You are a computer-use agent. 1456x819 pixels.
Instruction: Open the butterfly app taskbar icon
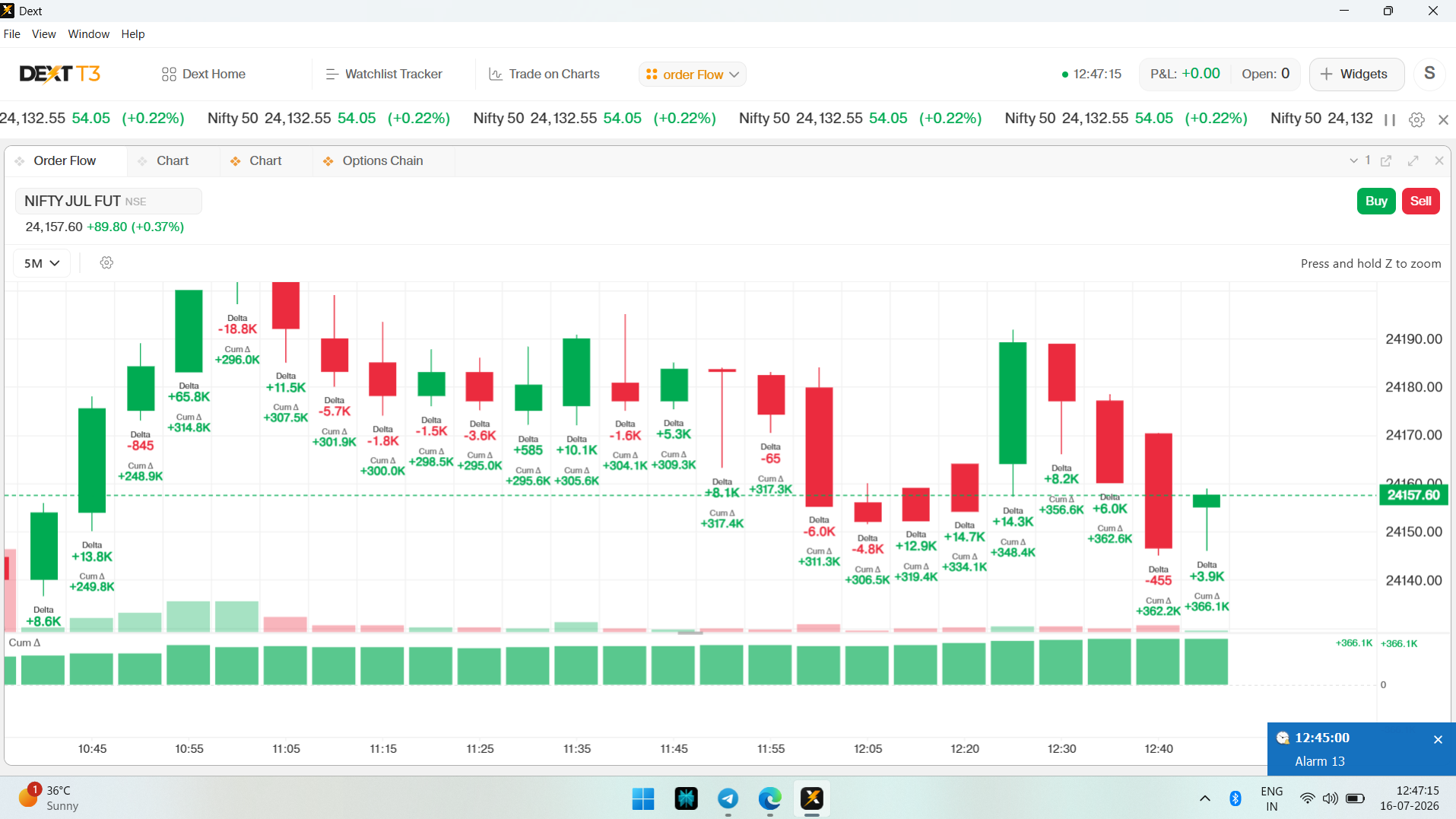click(x=686, y=798)
